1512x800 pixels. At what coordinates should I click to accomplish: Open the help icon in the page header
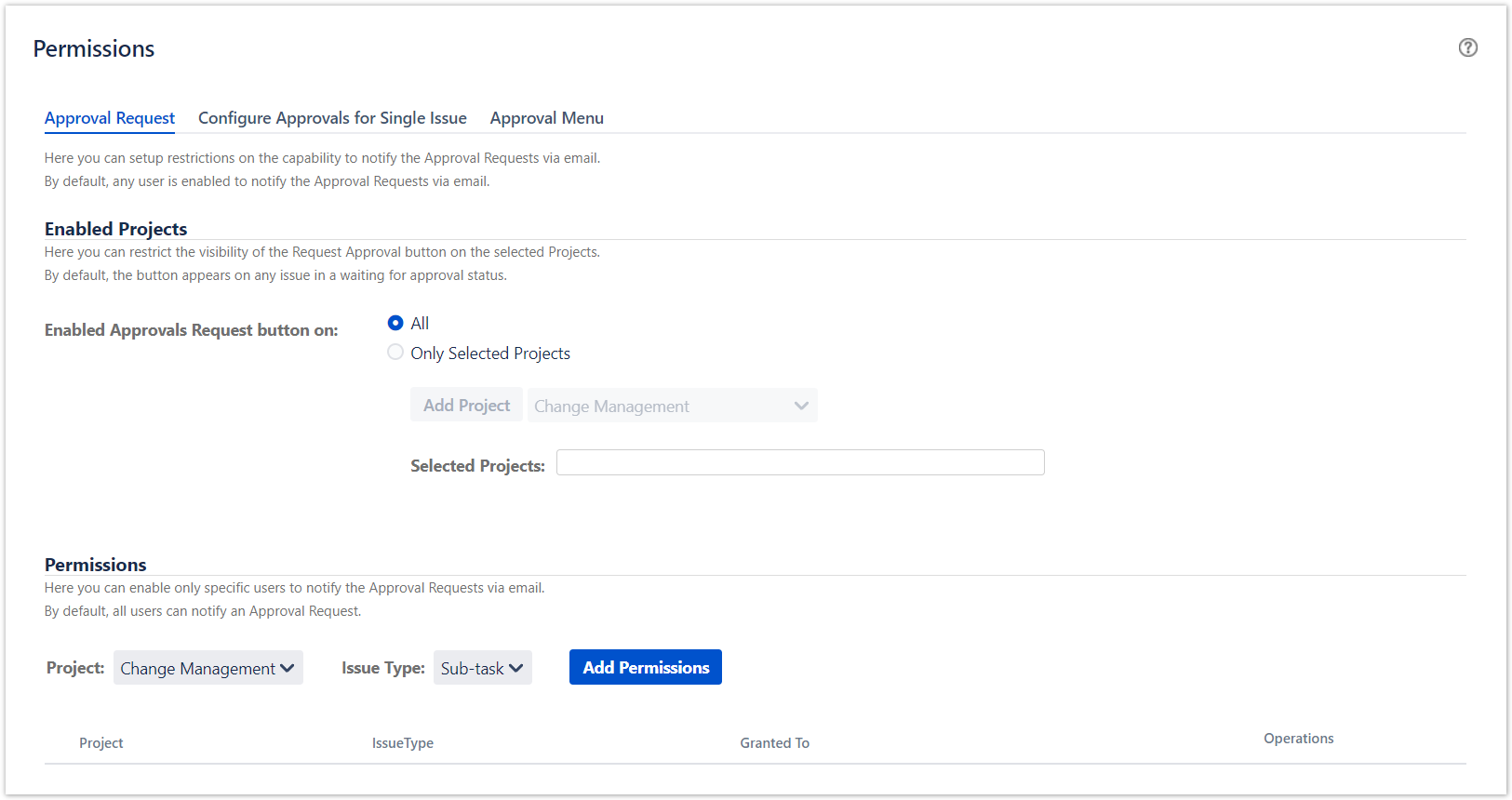tap(1467, 47)
